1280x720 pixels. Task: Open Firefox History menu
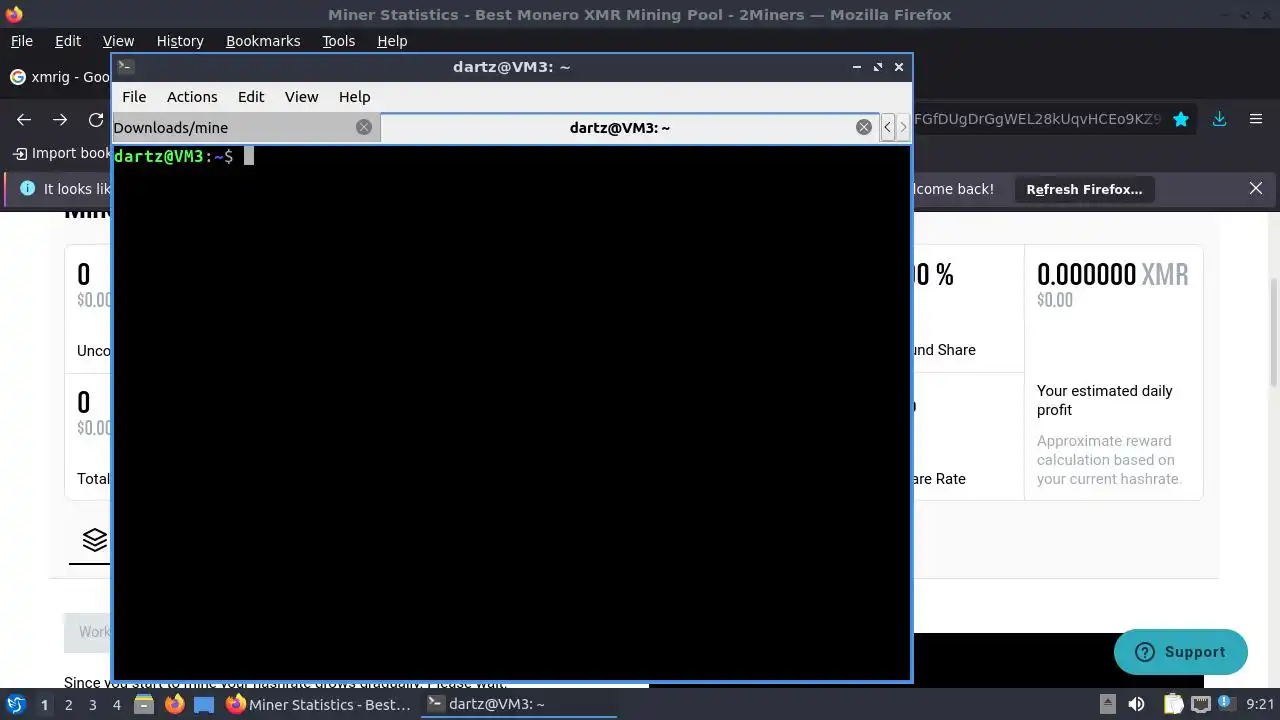tap(180, 41)
